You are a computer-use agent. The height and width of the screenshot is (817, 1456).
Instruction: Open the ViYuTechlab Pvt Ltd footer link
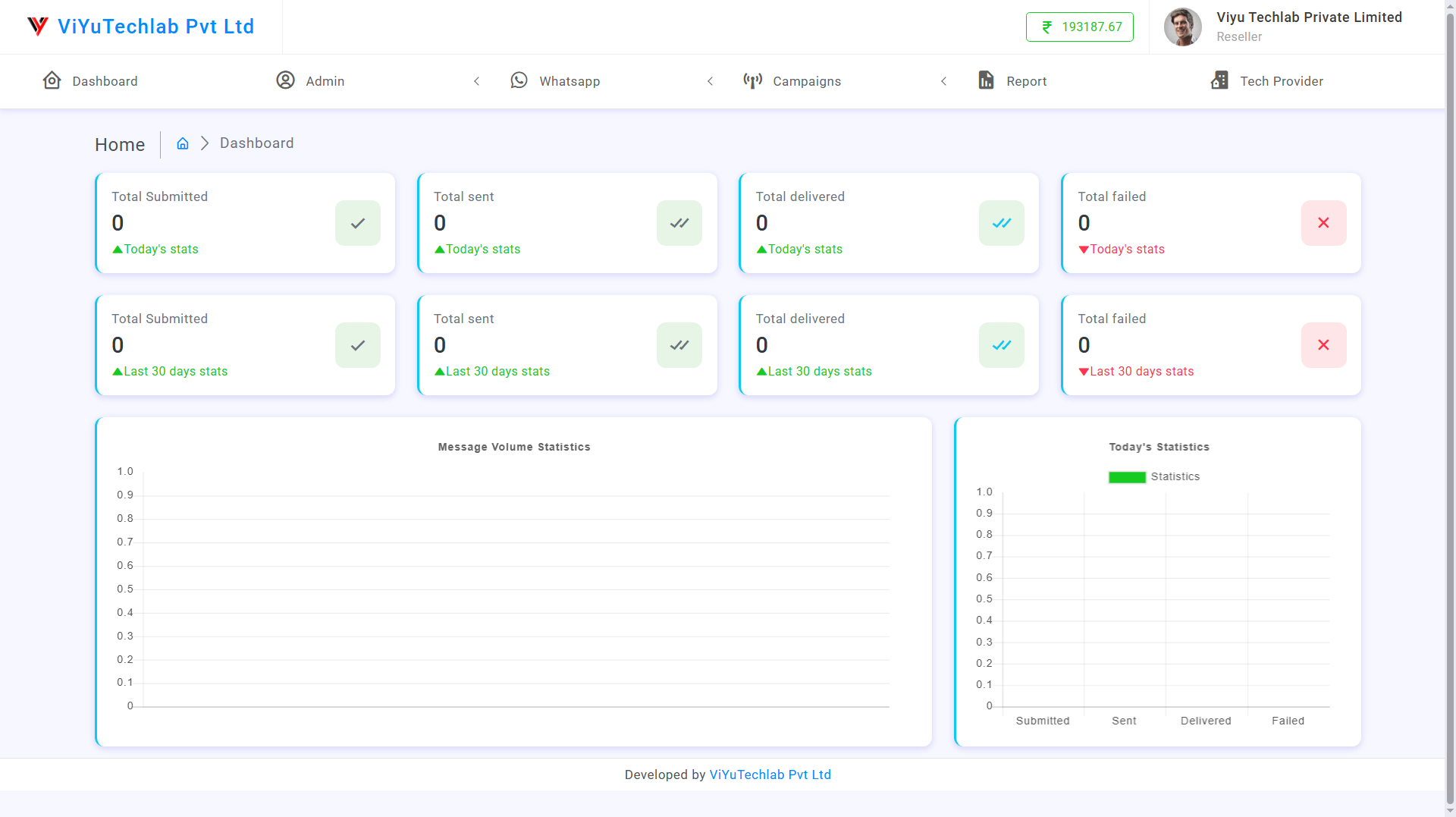coord(770,775)
